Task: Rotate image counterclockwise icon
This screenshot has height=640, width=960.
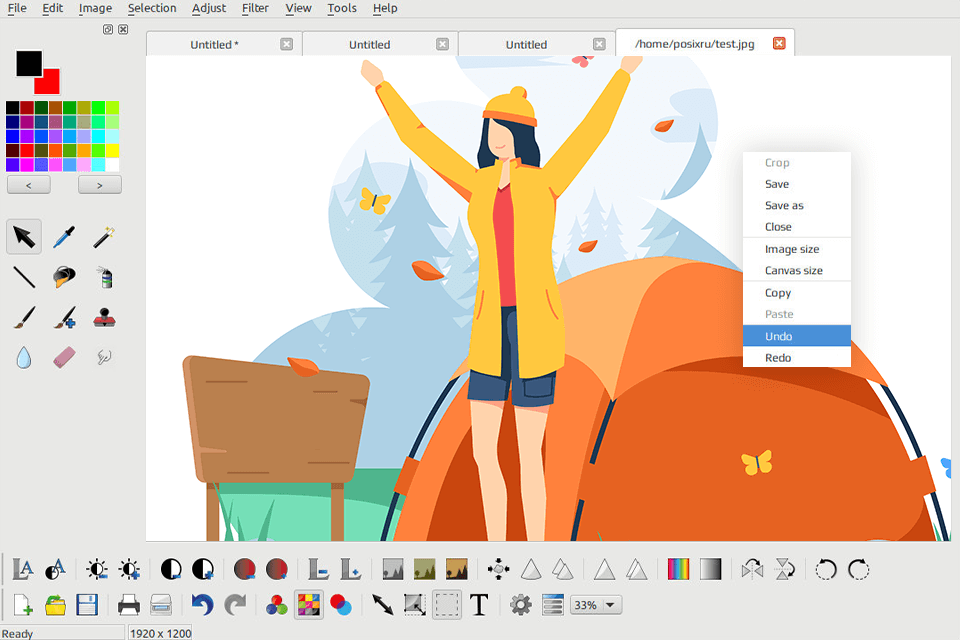Action: point(826,570)
